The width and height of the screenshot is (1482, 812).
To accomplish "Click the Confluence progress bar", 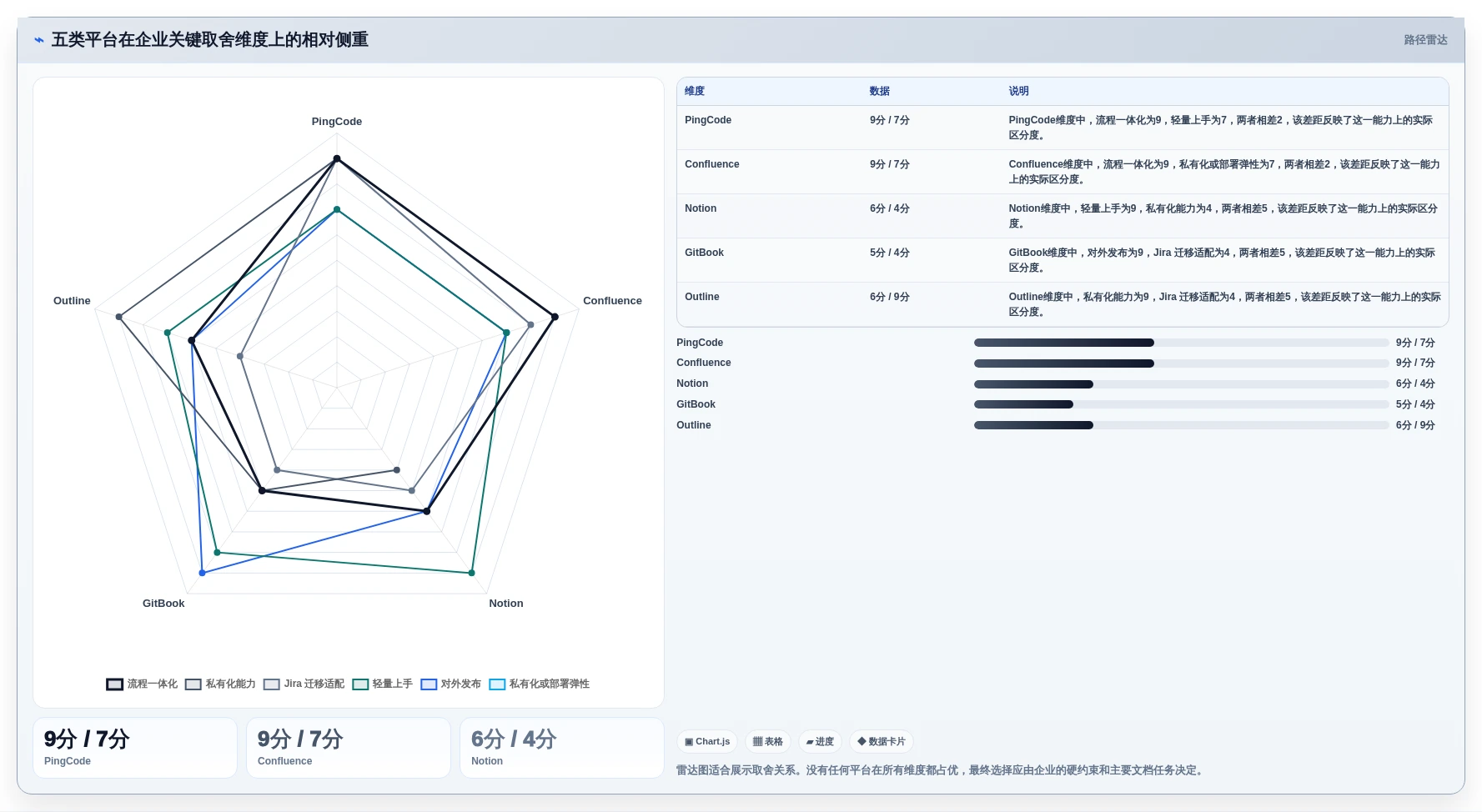I will coord(1181,363).
